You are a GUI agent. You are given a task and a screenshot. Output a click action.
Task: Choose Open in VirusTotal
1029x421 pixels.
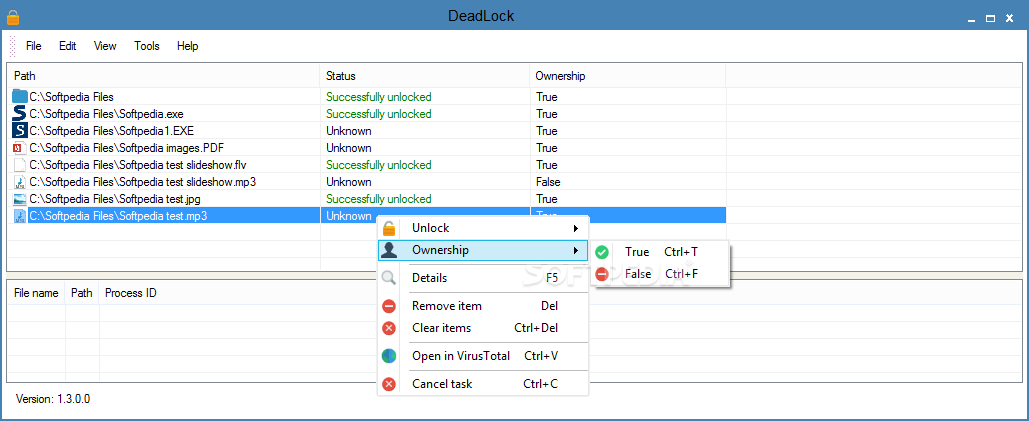482,356
